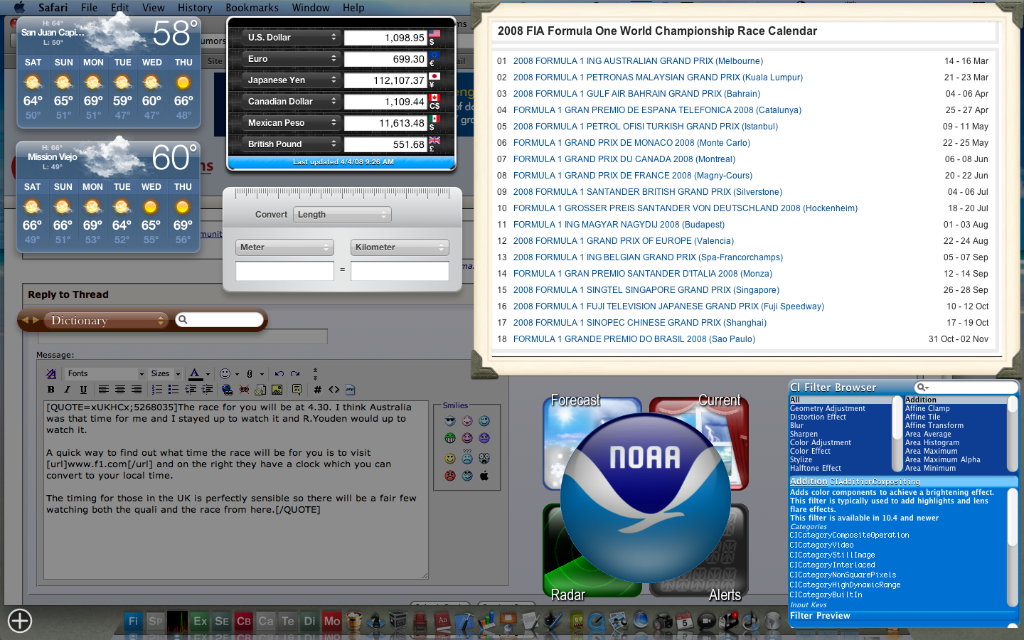Click the insert image icon
This screenshot has height=640, width=1024.
point(277,390)
